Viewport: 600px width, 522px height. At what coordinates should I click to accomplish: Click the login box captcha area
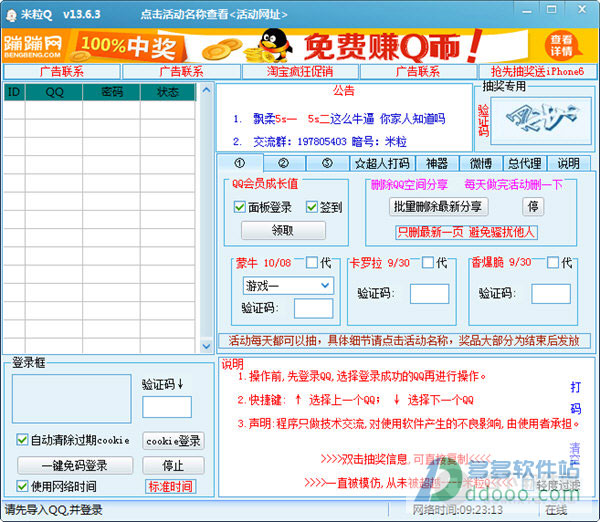(x=72, y=398)
